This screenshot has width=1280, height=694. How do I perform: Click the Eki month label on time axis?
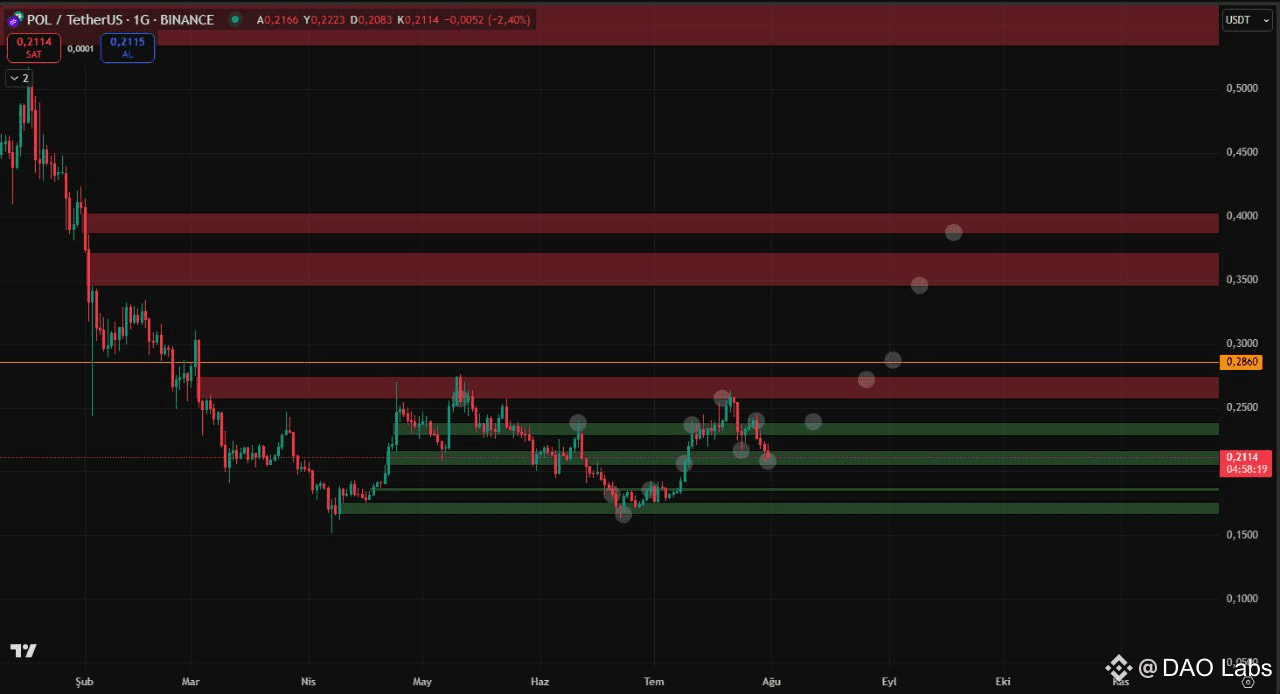(1003, 682)
